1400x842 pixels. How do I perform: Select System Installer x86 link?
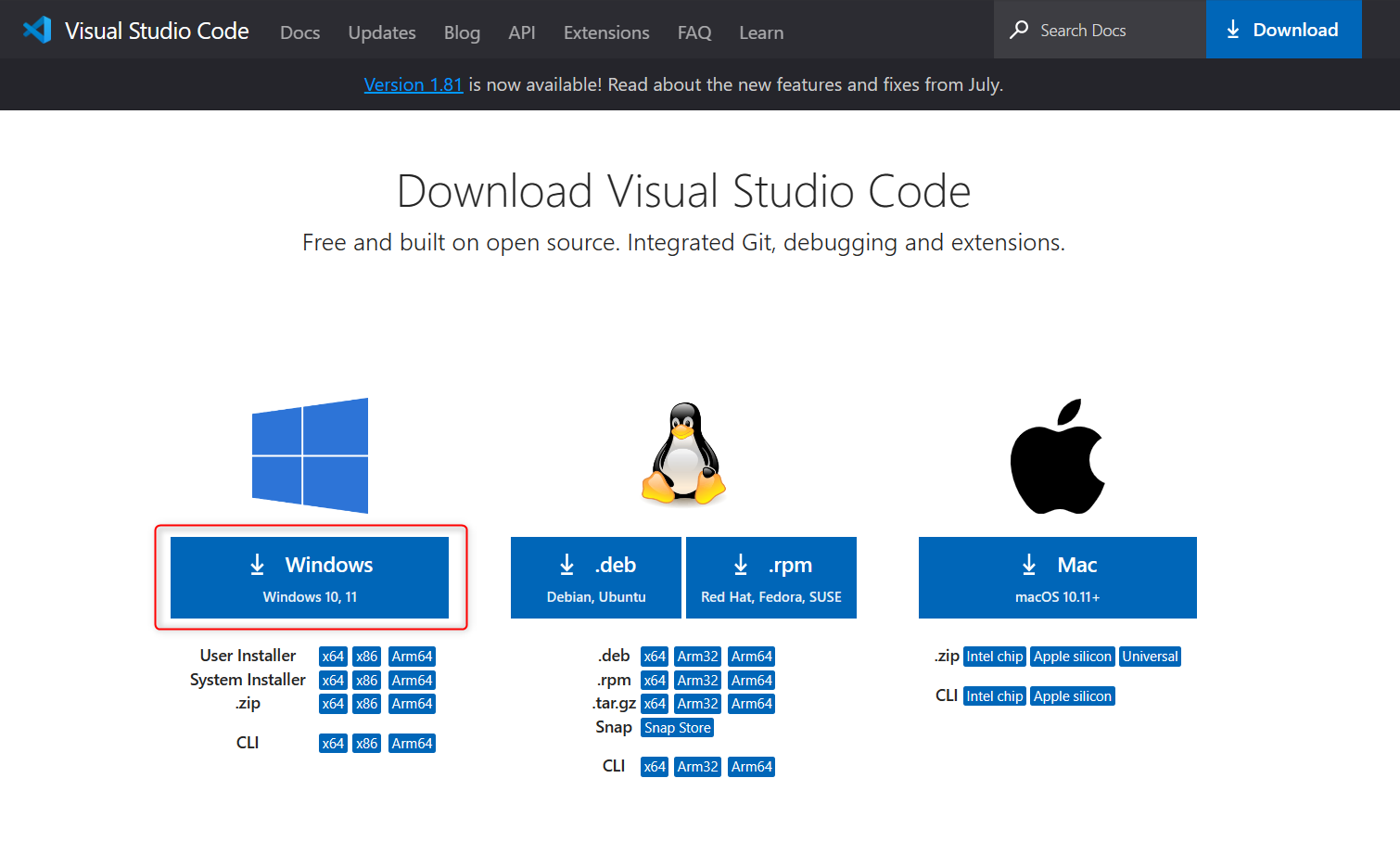pyautogui.click(x=367, y=681)
